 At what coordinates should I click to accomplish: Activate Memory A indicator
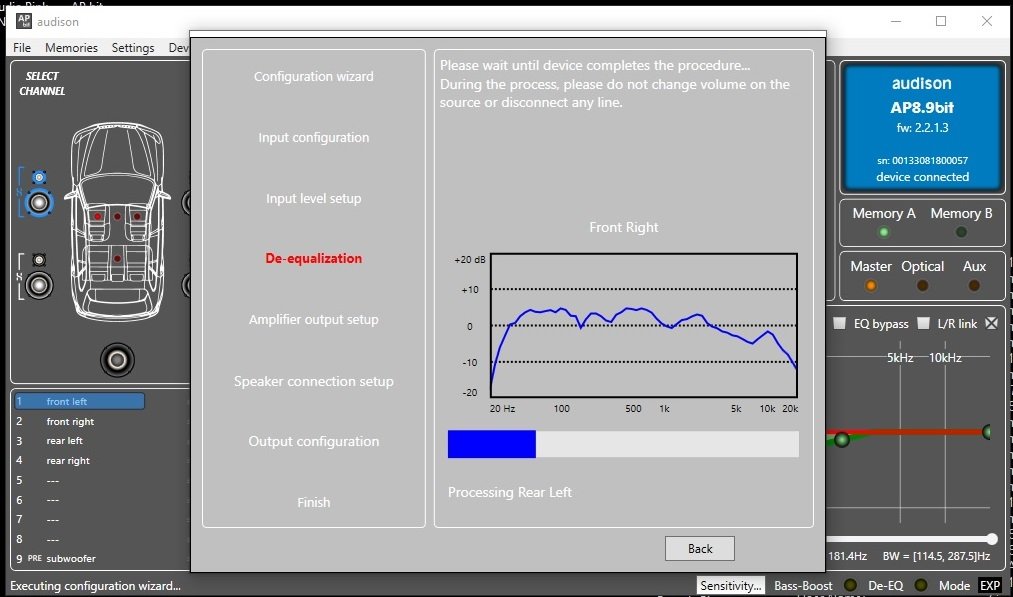[x=883, y=232]
